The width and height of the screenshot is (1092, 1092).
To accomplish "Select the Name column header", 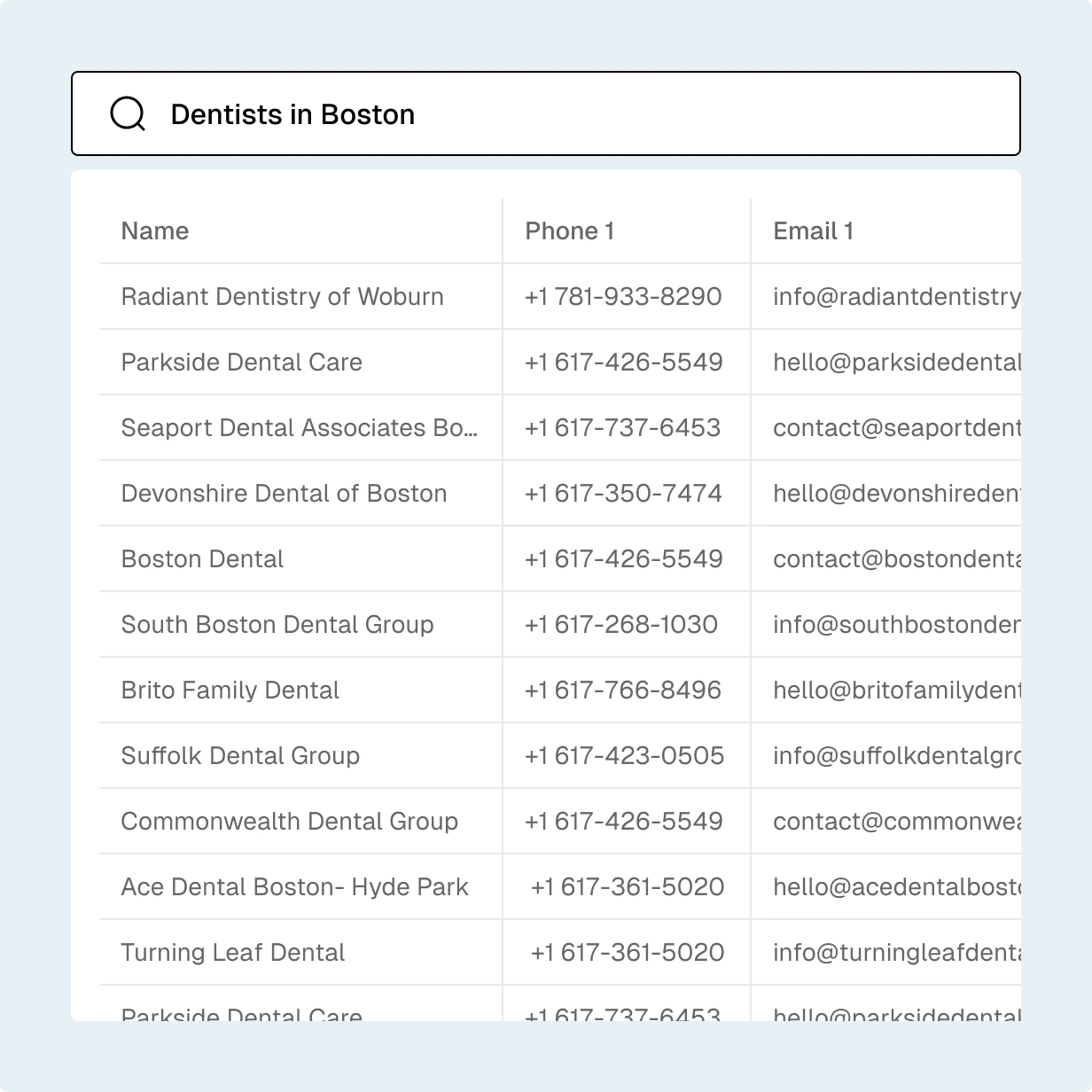I will coord(155,231).
